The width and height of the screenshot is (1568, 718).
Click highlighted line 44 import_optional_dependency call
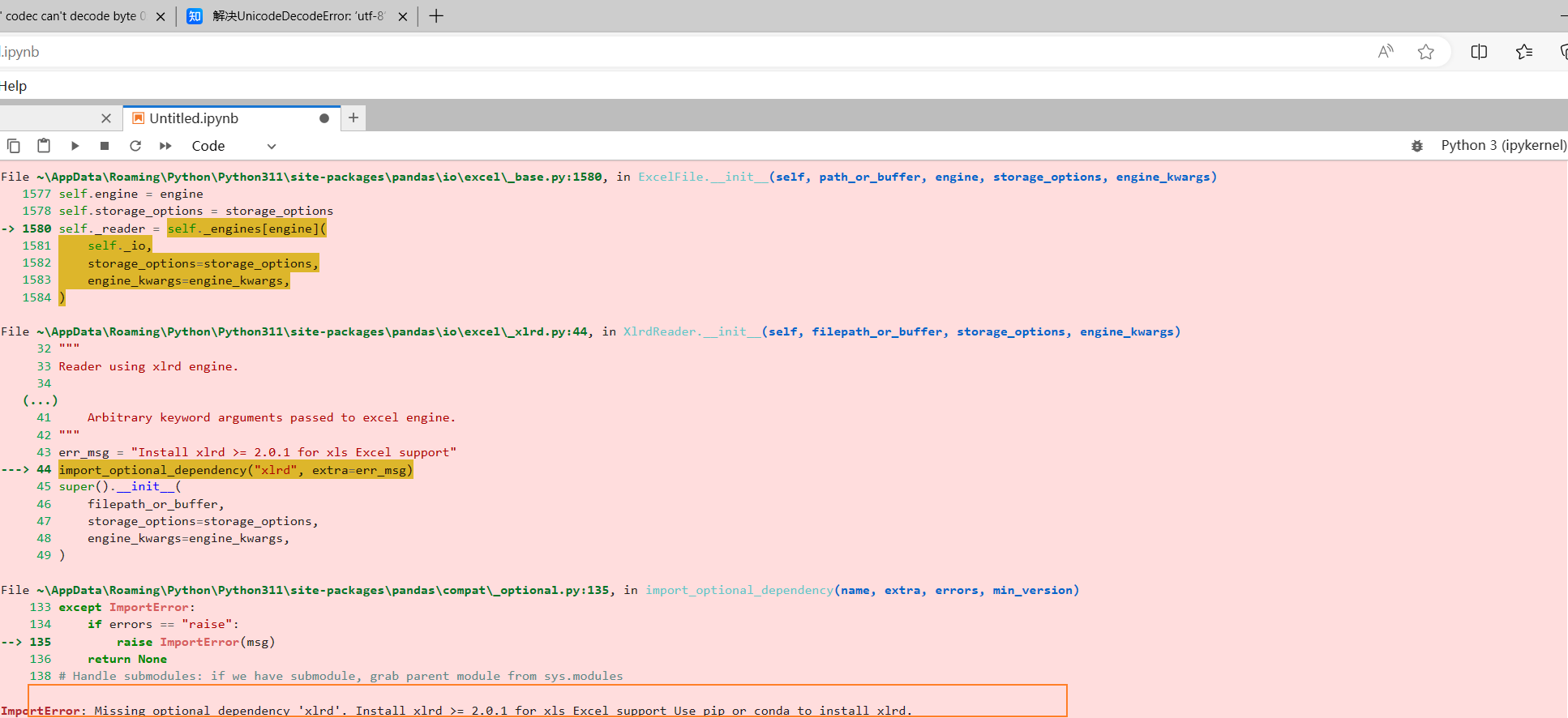tap(236, 470)
